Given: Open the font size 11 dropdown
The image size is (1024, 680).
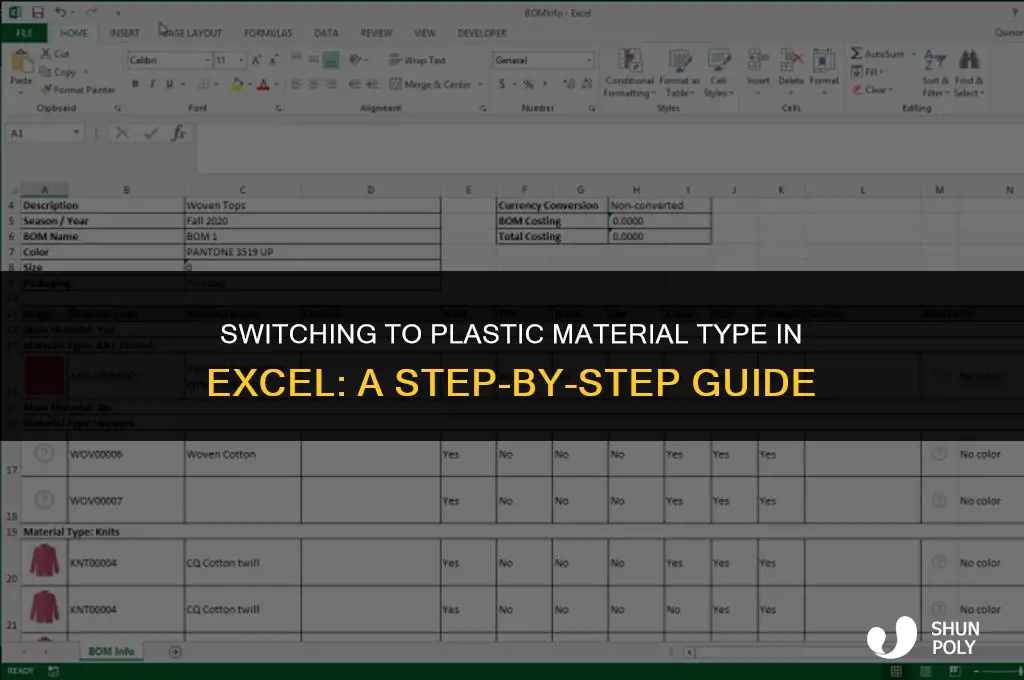Looking at the screenshot, I should pos(241,60).
